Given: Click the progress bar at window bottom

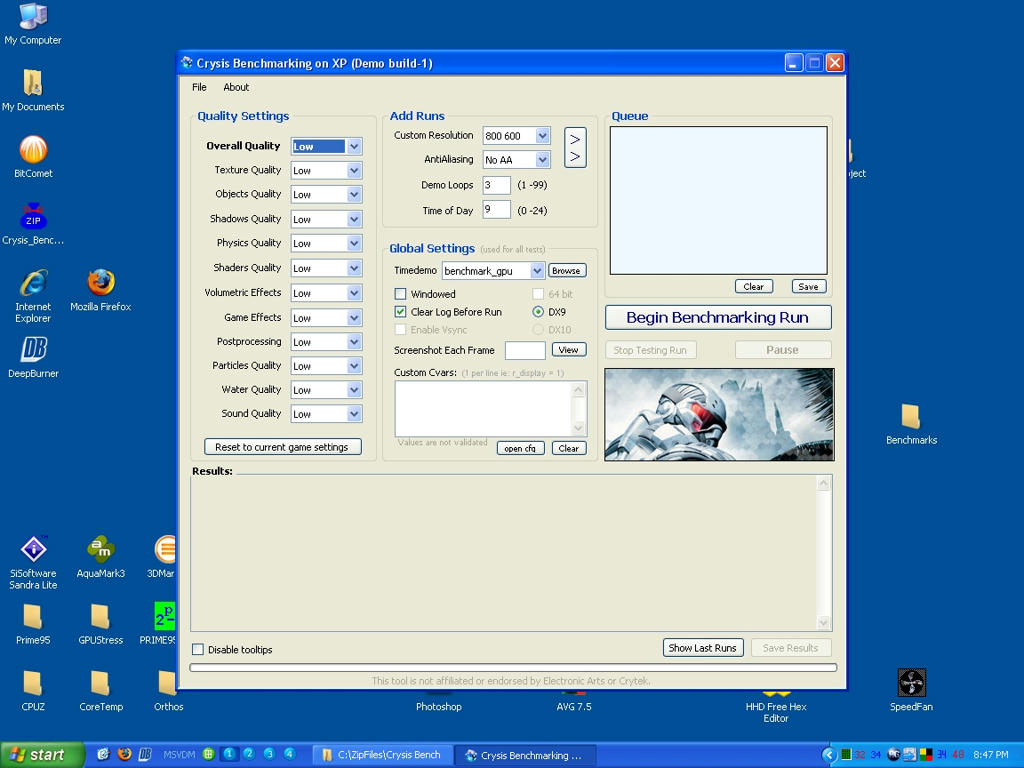Looking at the screenshot, I should (513, 667).
